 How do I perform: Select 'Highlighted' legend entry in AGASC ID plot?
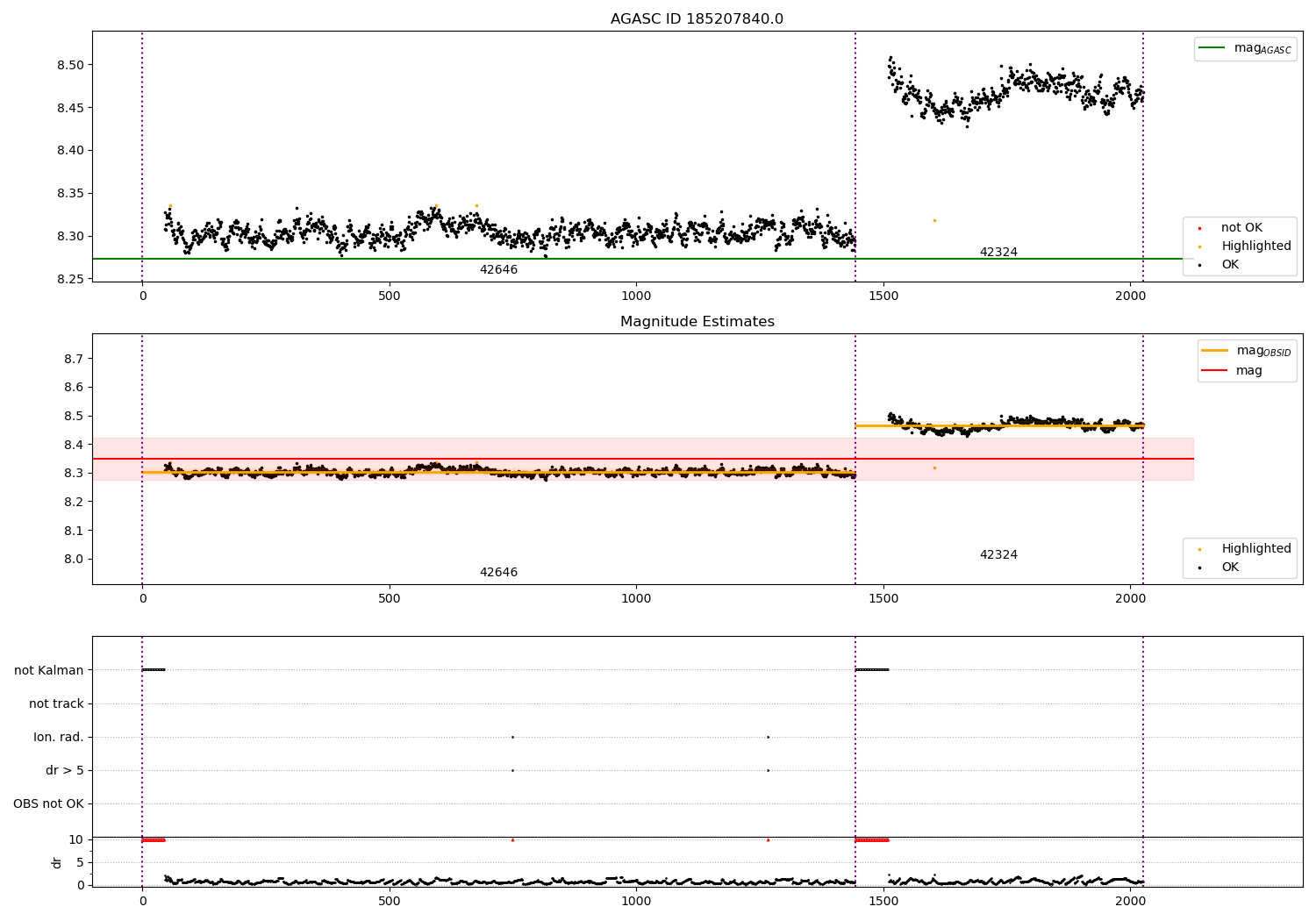(x=1245, y=246)
